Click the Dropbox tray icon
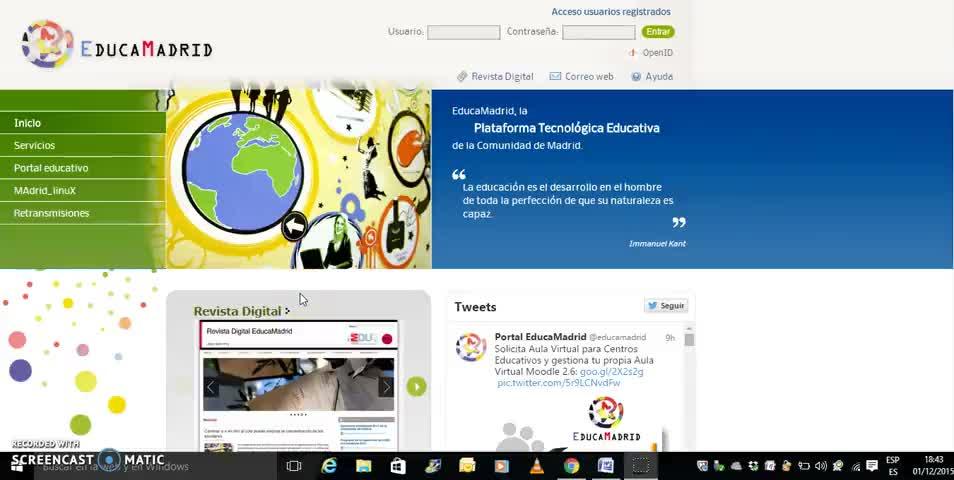This screenshot has width=954, height=480. tap(754, 466)
